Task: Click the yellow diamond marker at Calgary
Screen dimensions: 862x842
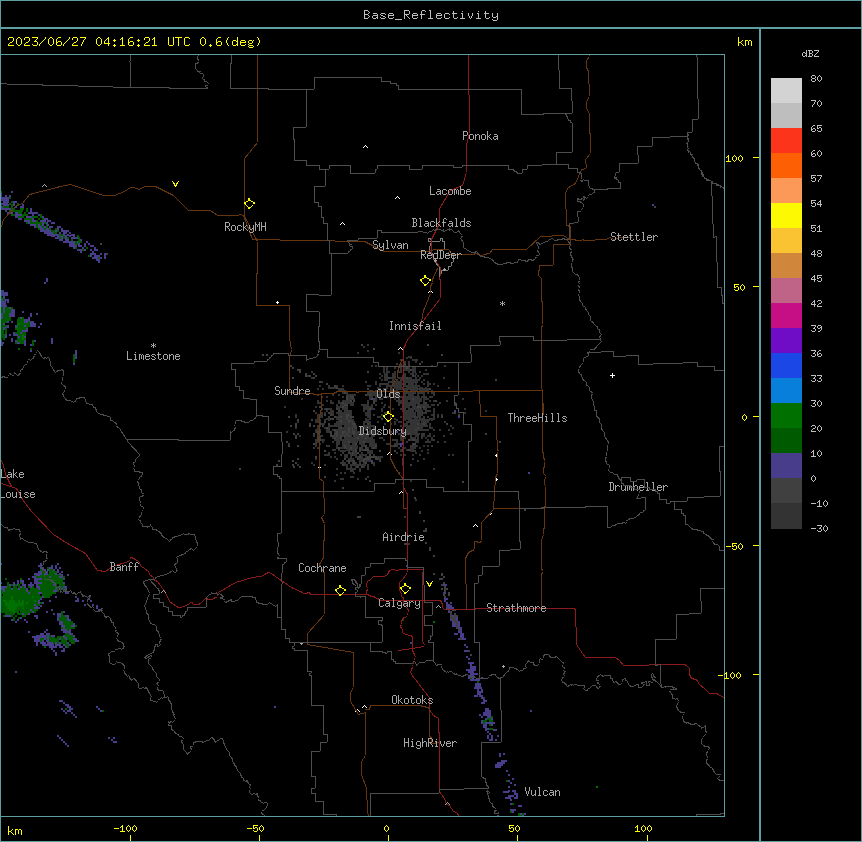Action: (405, 589)
